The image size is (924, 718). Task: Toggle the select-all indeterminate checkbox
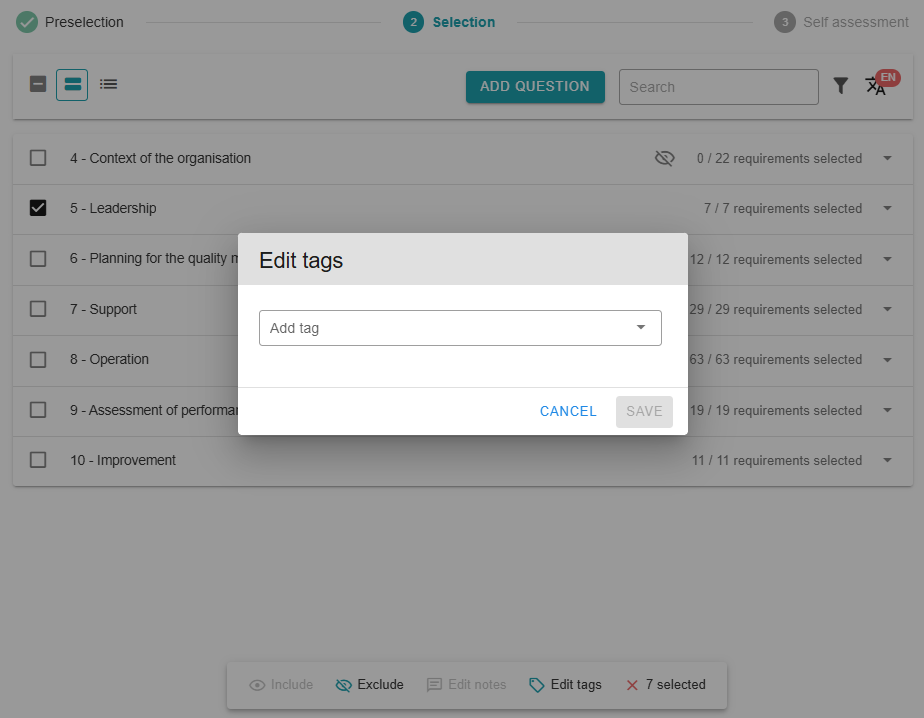click(x=38, y=85)
